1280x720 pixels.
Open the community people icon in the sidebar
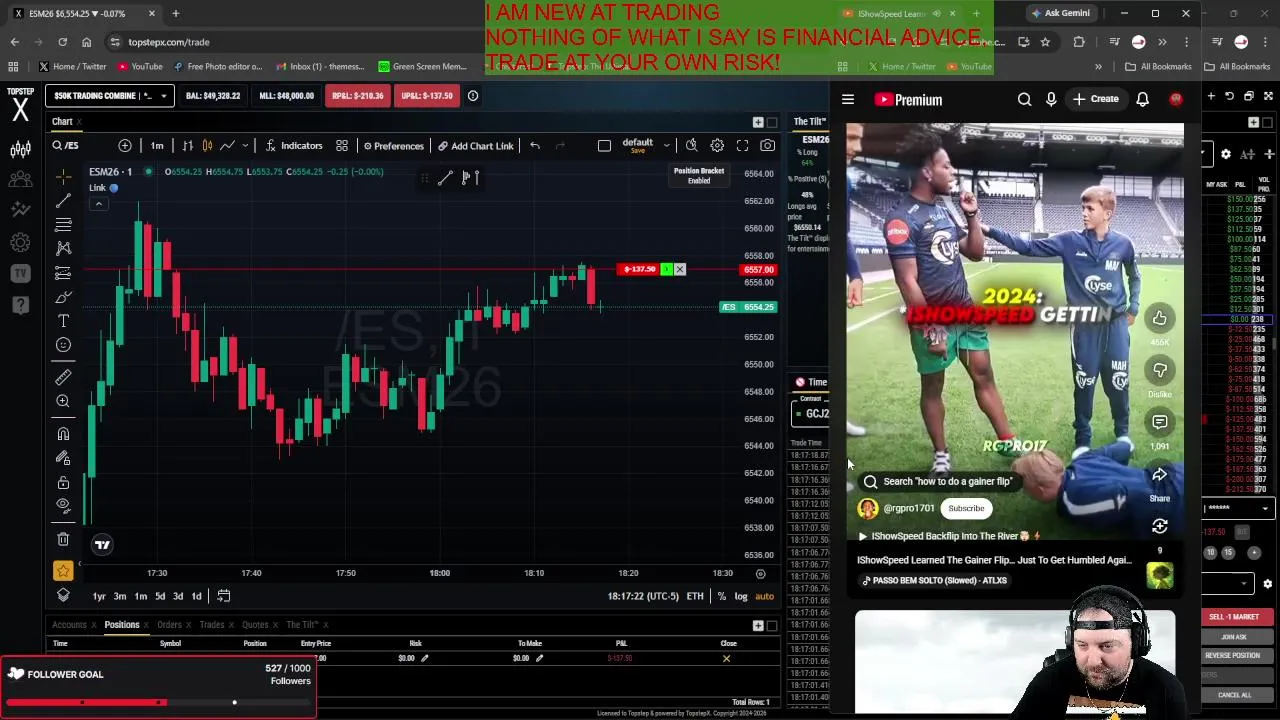[20, 180]
